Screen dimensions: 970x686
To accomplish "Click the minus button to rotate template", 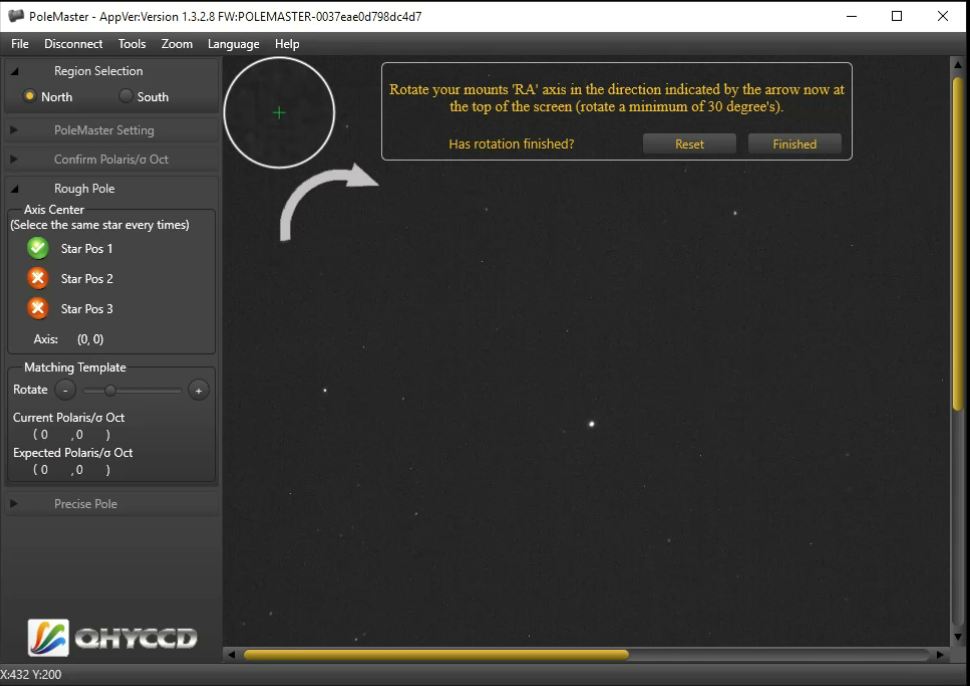I will 65,390.
